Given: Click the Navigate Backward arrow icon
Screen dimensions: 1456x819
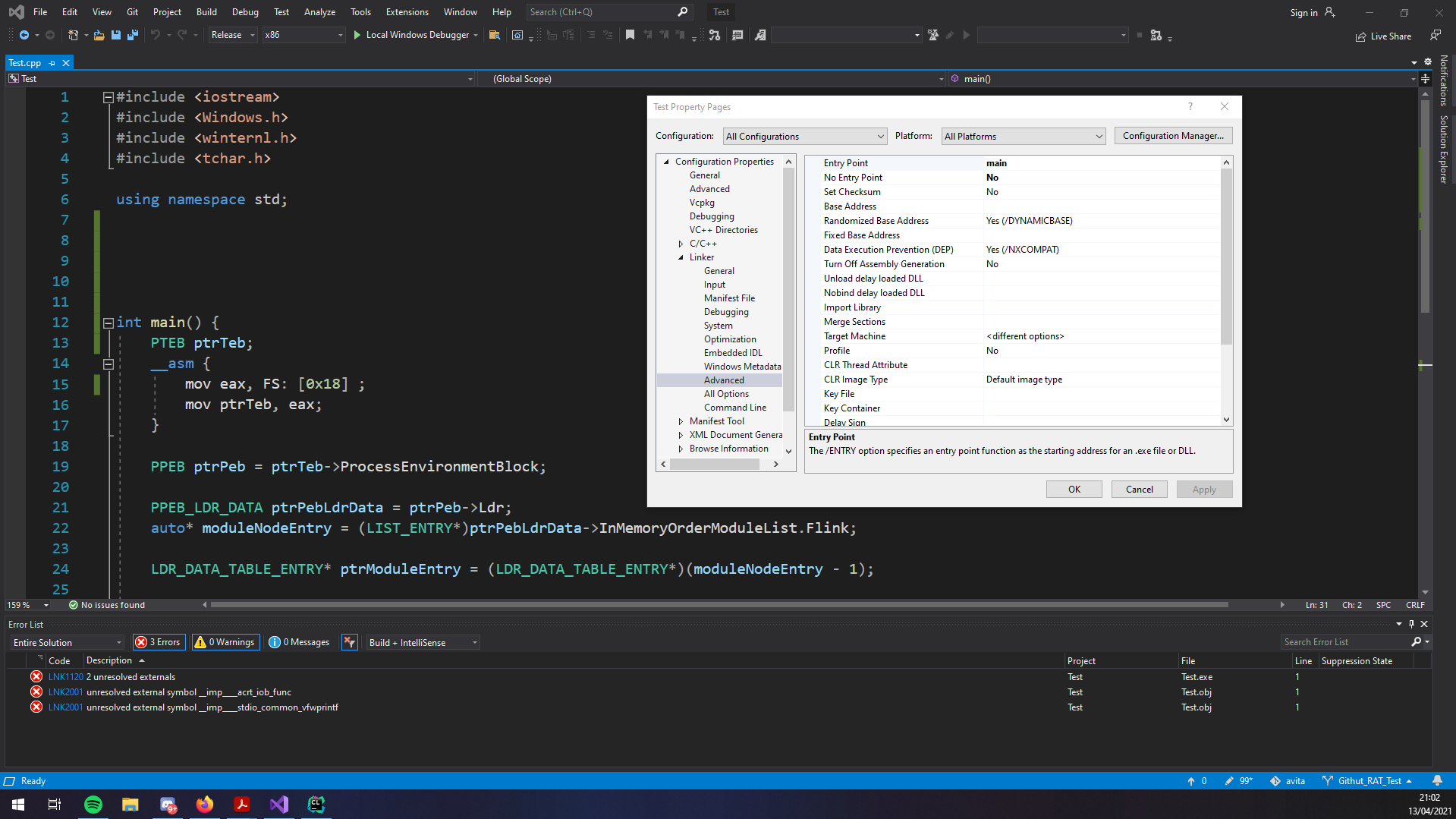Looking at the screenshot, I should (24, 35).
